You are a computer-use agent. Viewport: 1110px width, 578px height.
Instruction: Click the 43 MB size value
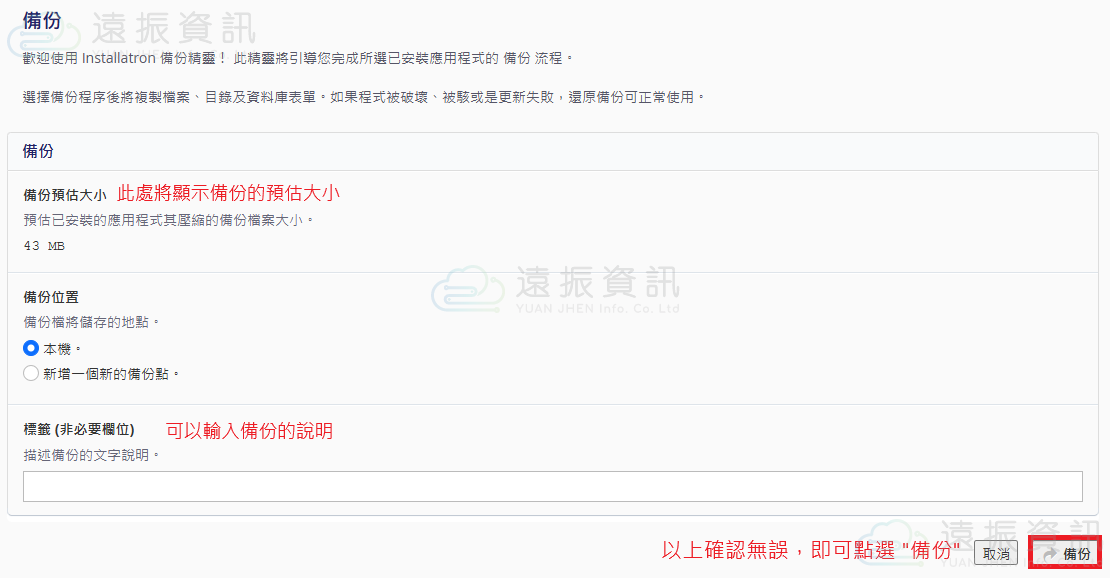[44, 245]
